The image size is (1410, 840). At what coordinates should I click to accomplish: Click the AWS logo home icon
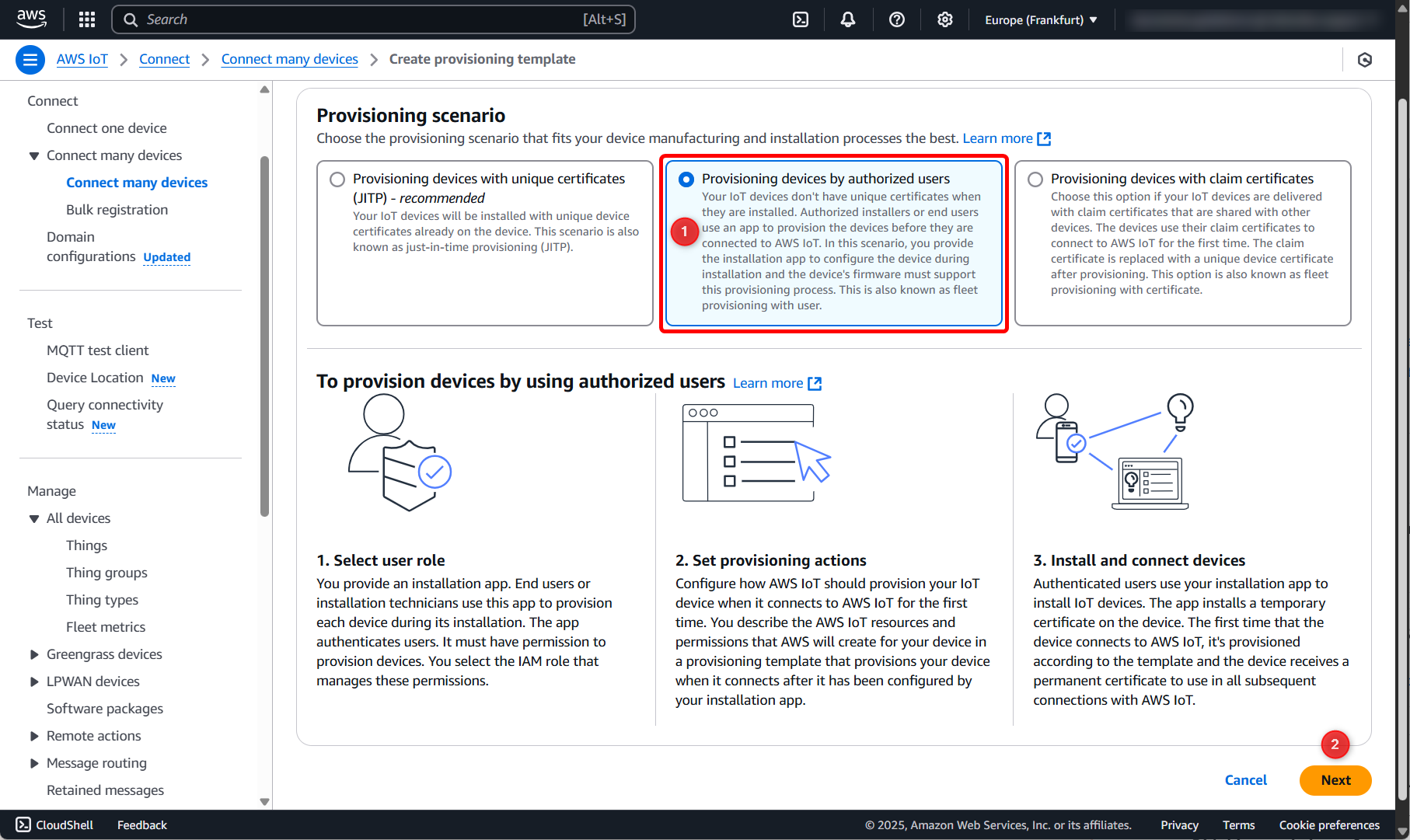point(31,19)
